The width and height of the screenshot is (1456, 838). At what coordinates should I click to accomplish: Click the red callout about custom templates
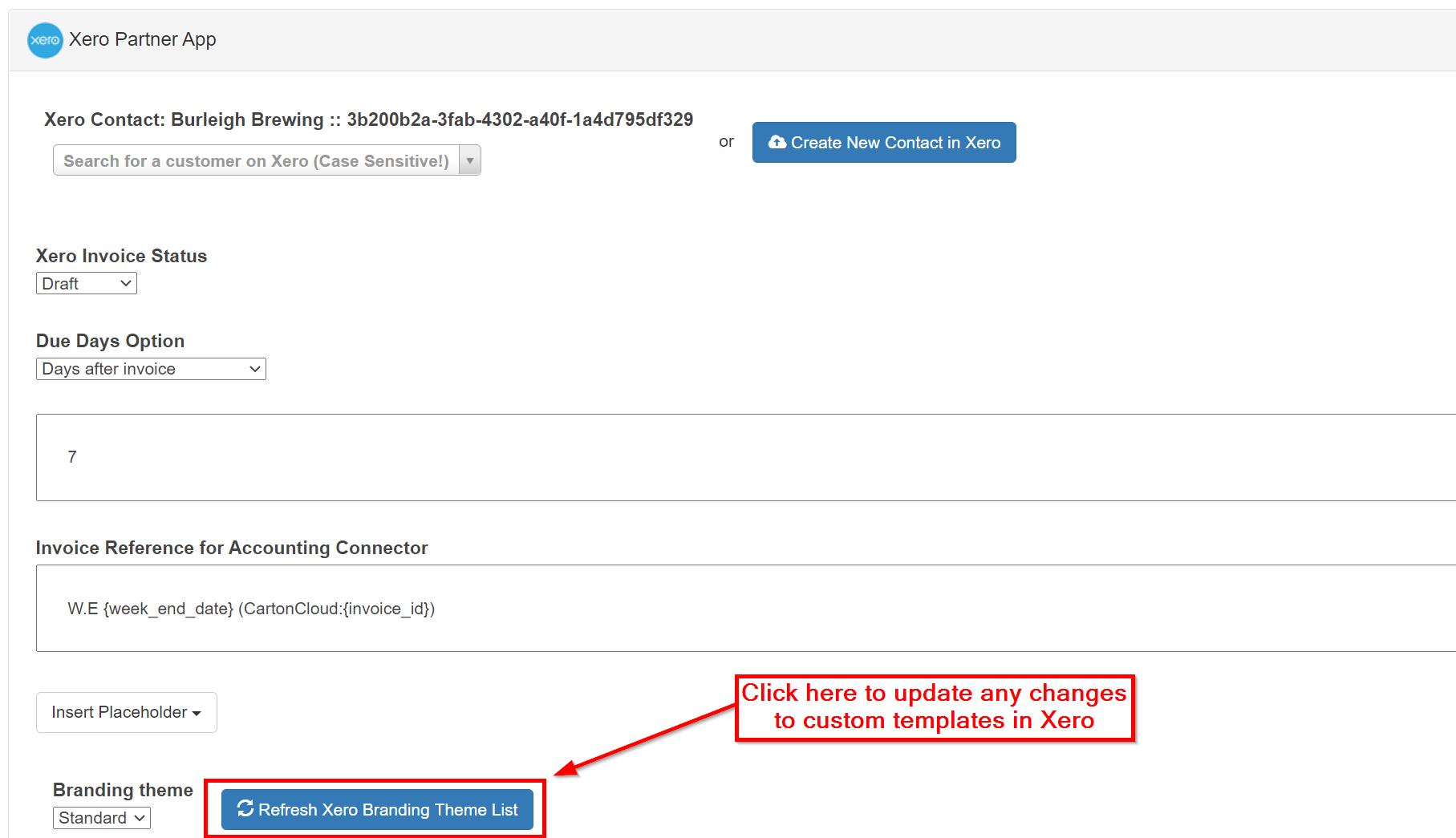tap(934, 707)
